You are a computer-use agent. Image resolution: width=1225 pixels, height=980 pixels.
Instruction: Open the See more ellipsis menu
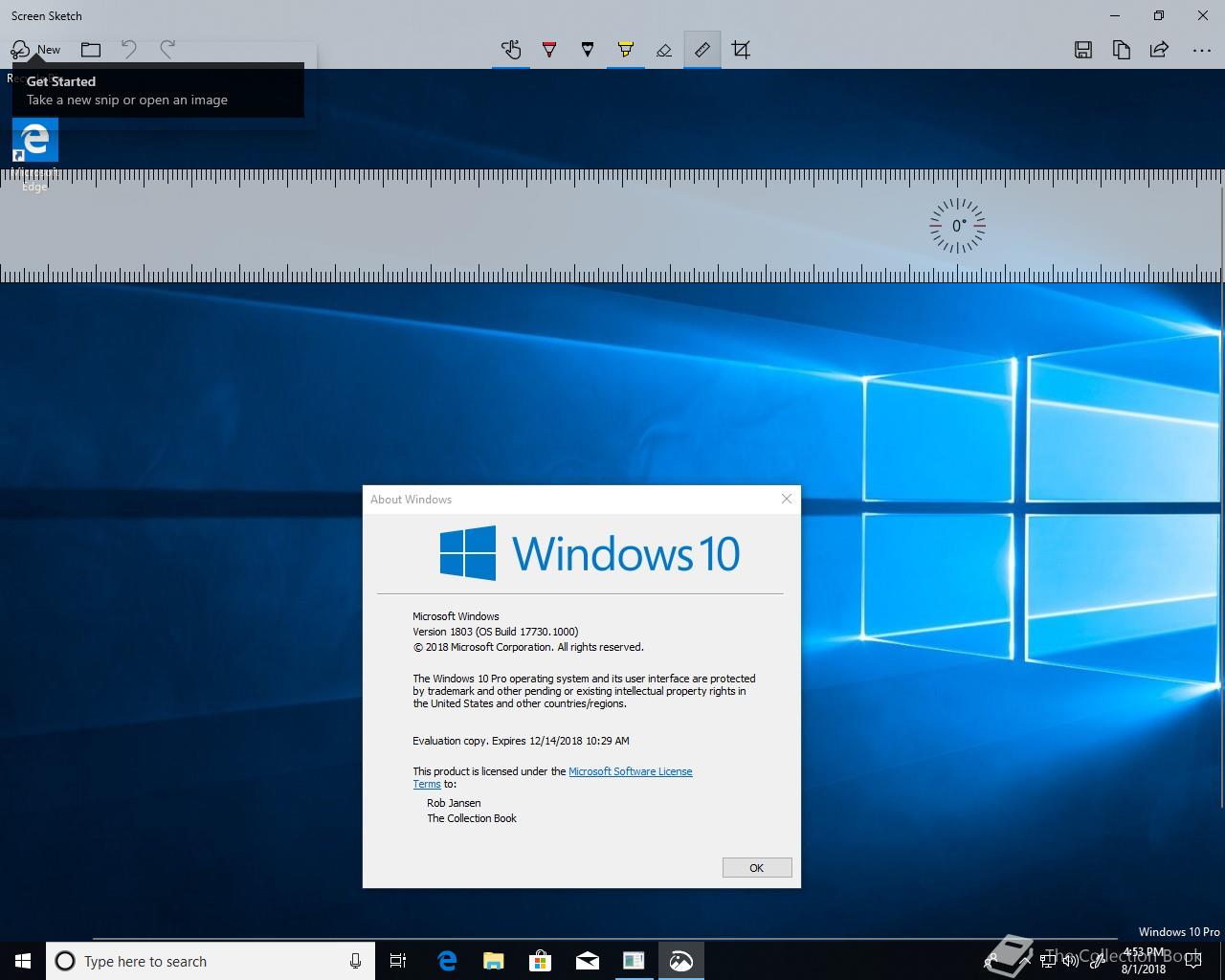tap(1202, 50)
